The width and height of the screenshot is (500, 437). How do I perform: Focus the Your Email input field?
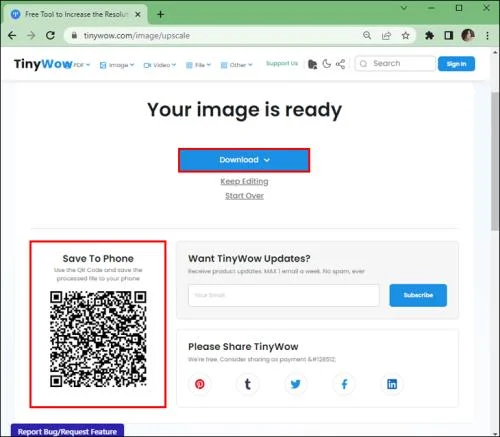pos(284,295)
